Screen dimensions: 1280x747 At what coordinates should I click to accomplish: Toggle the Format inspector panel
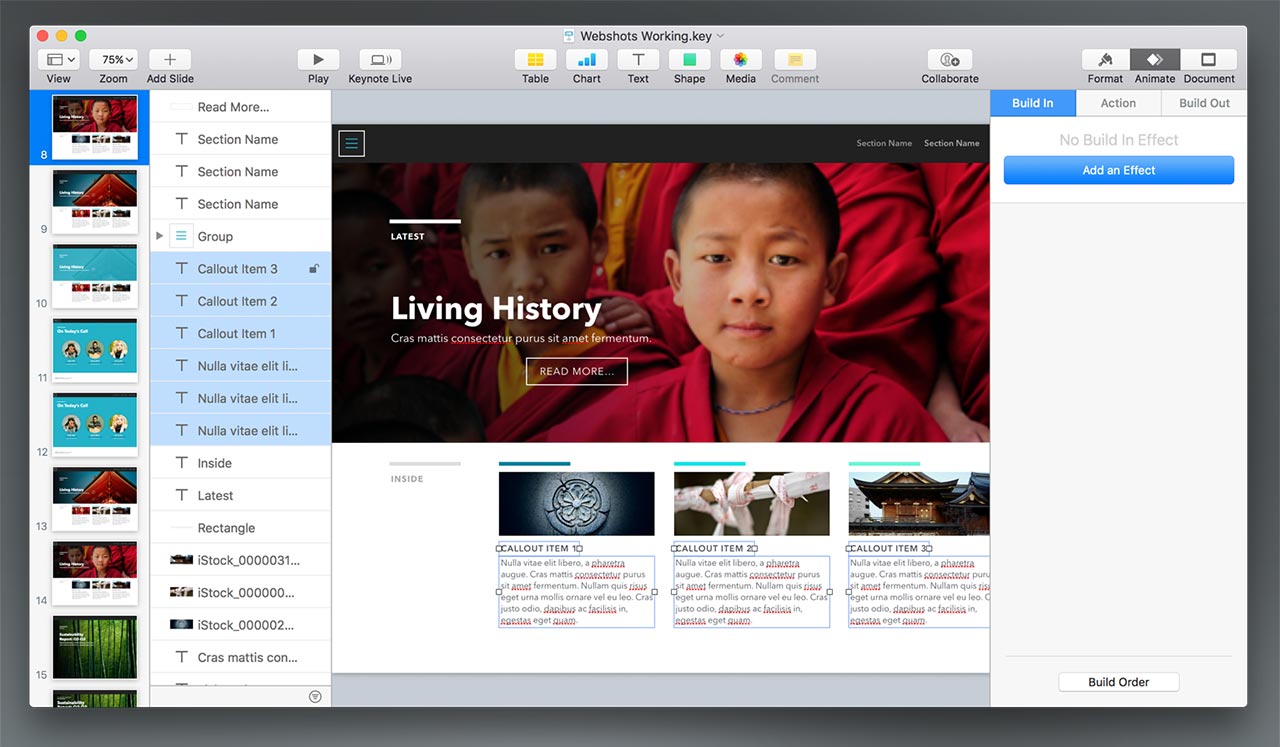pyautogui.click(x=1105, y=60)
